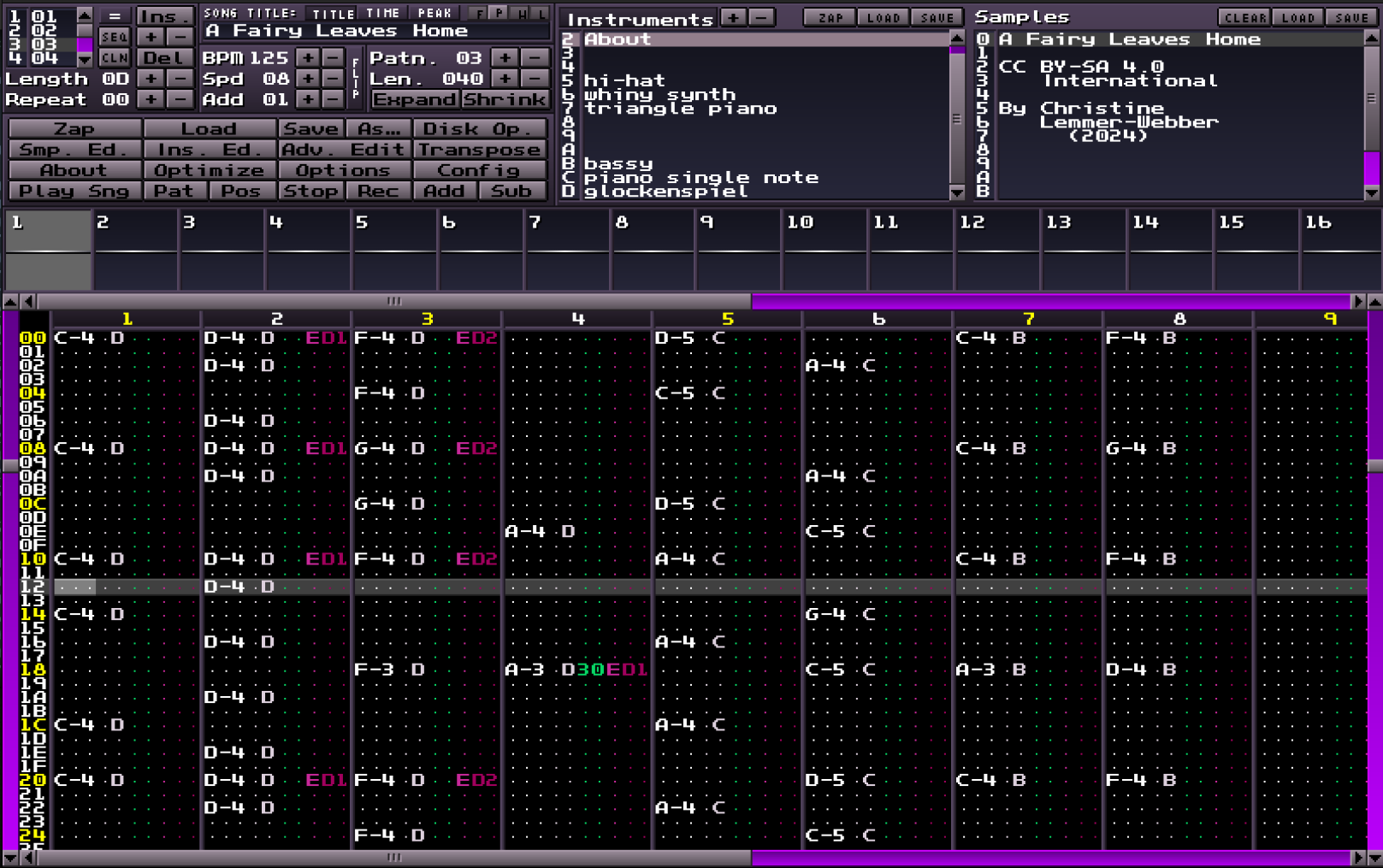Insert an order position with Ins.
Screen dimensions: 1383x868
pos(164,16)
